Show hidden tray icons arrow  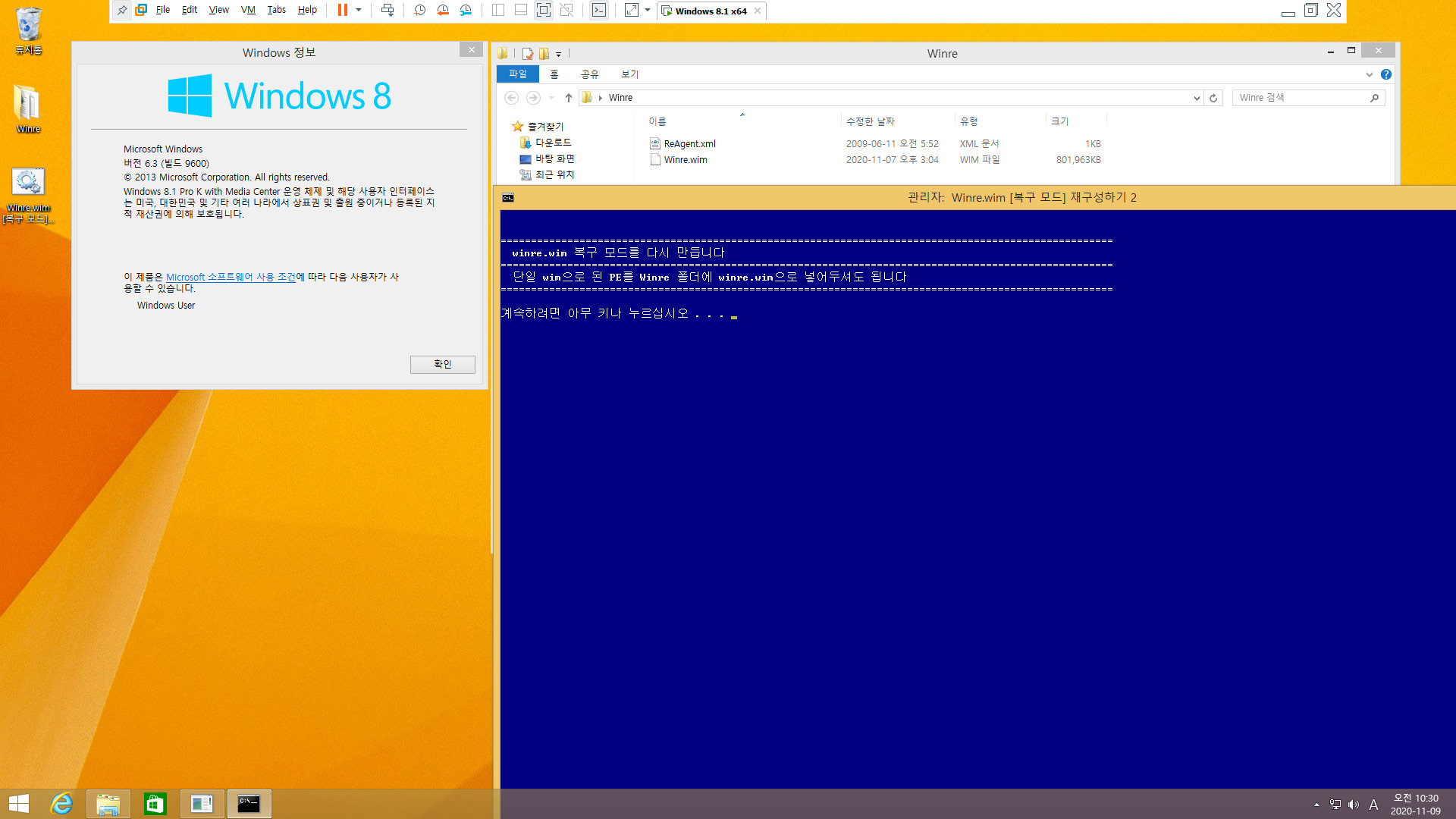point(1316,805)
